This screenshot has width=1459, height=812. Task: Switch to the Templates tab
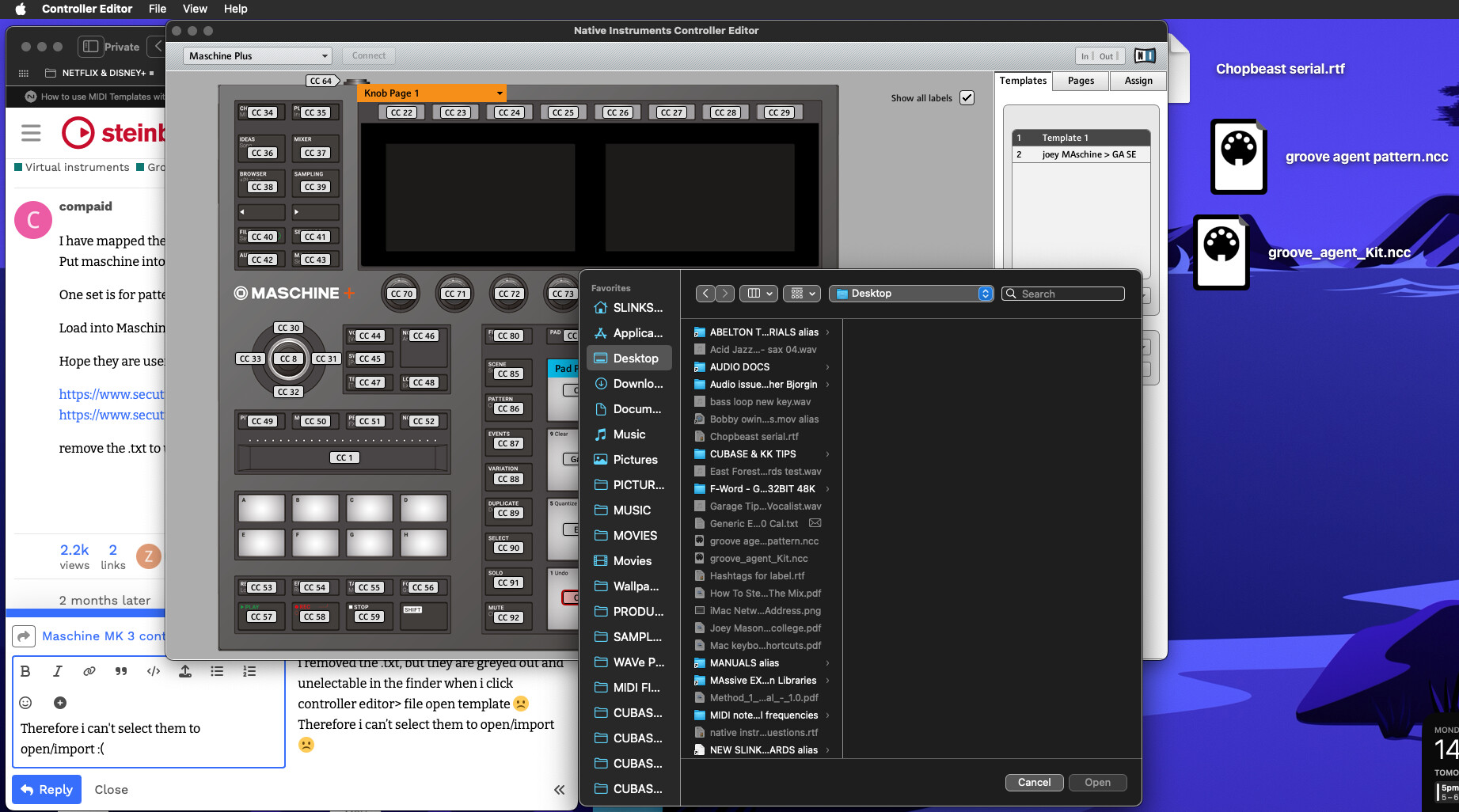tap(1023, 81)
